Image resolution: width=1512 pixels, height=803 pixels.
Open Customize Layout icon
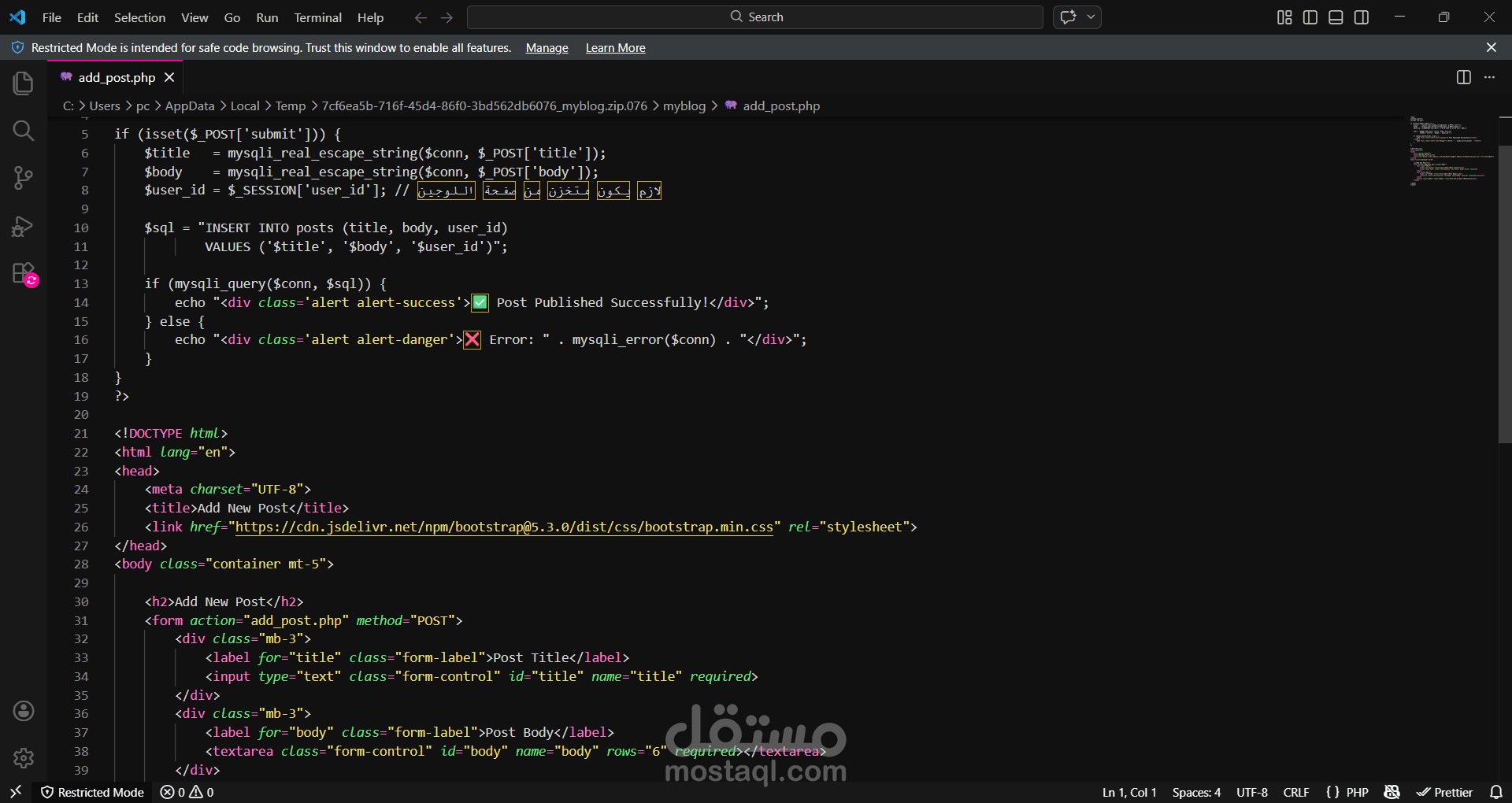tap(1284, 17)
